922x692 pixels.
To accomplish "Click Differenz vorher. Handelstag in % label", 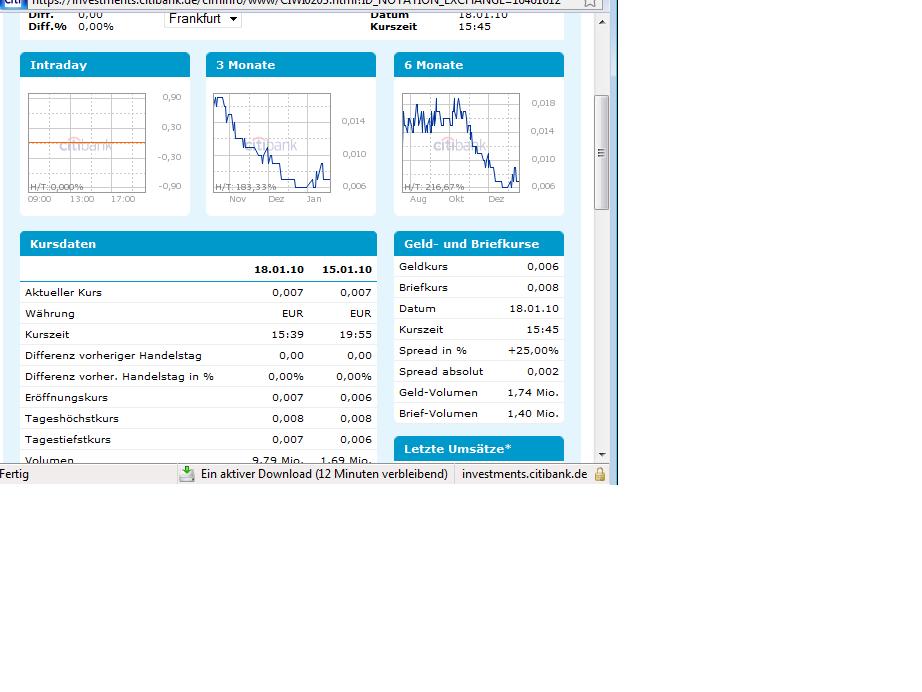I will [x=119, y=376].
